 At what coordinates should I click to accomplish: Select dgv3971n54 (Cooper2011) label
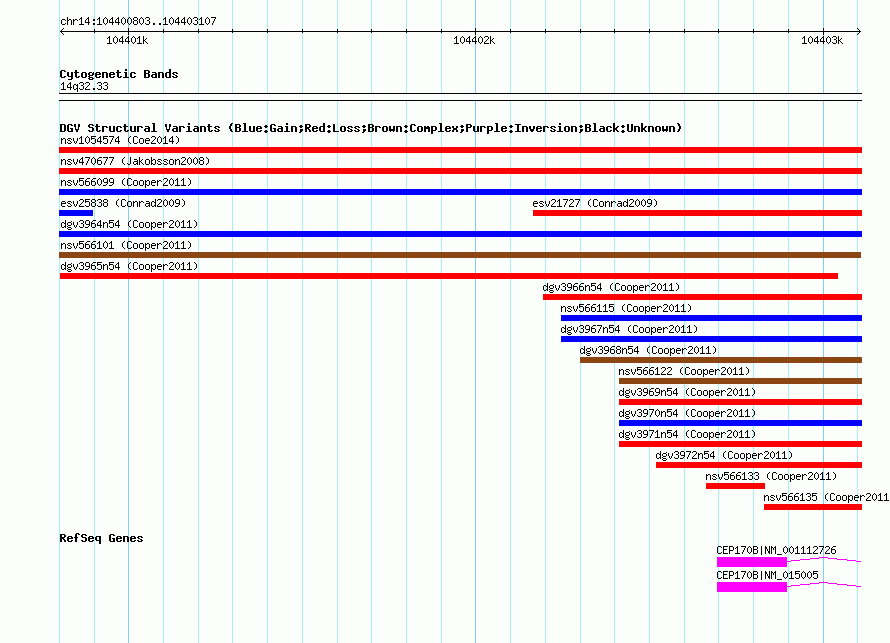point(687,434)
